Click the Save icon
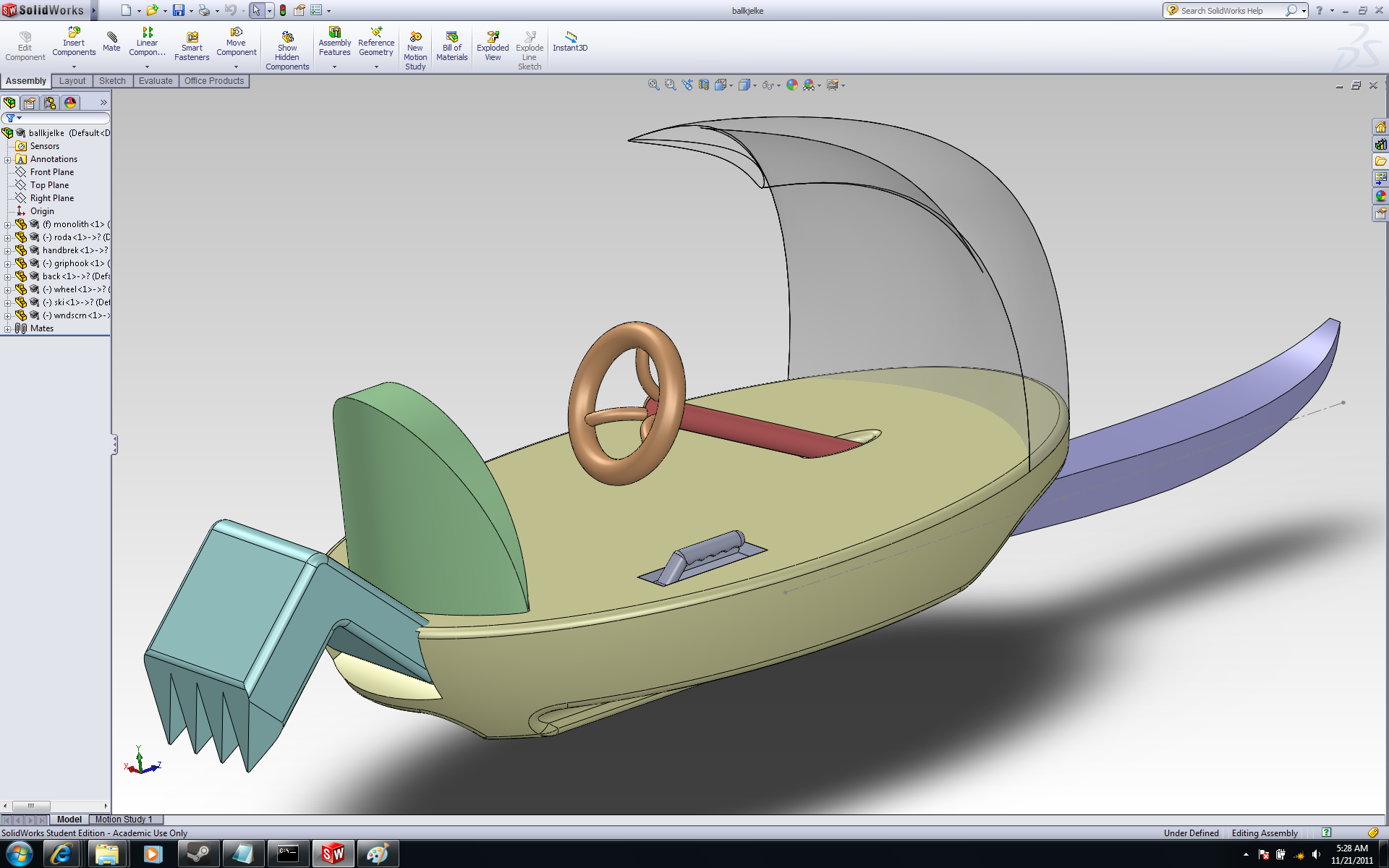 [x=178, y=10]
